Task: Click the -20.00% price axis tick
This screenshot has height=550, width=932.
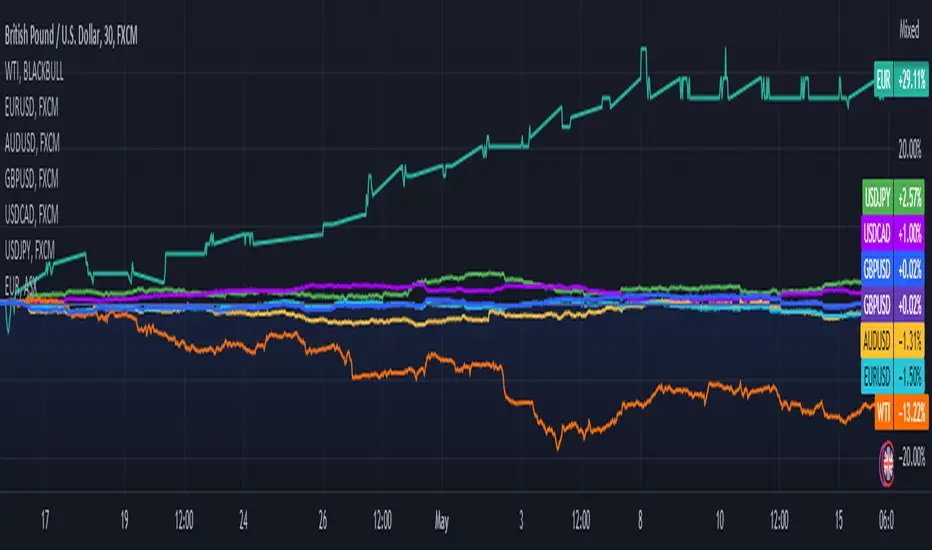Action: click(x=912, y=457)
